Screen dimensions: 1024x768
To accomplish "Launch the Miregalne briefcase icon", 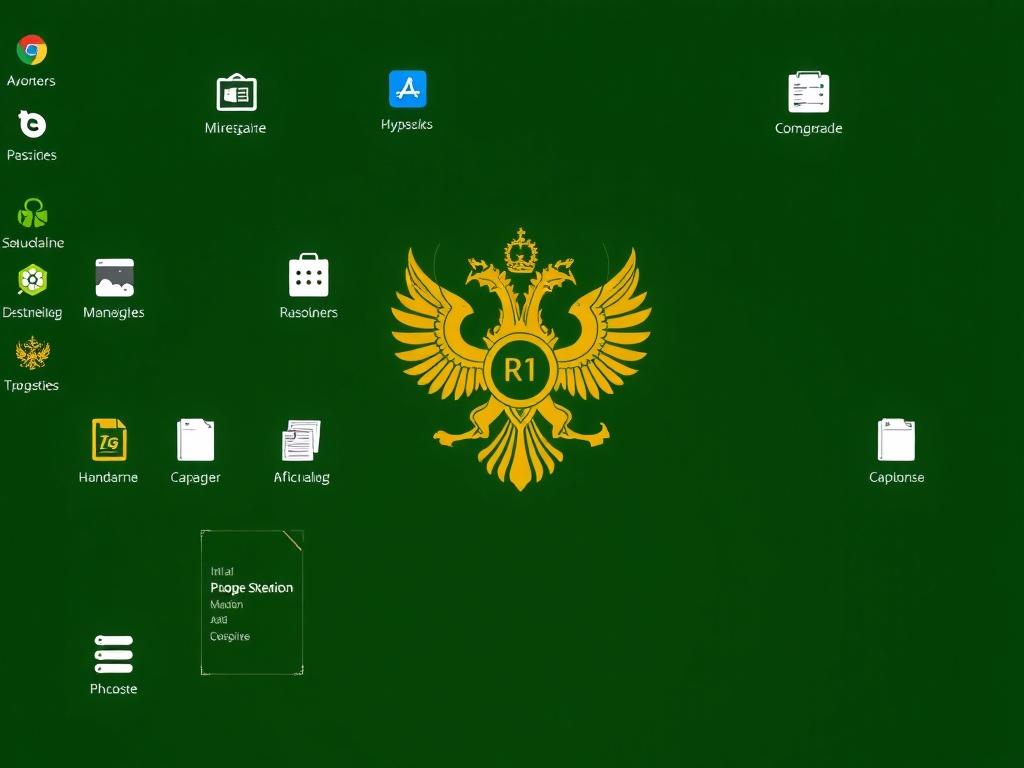I will [x=236, y=94].
